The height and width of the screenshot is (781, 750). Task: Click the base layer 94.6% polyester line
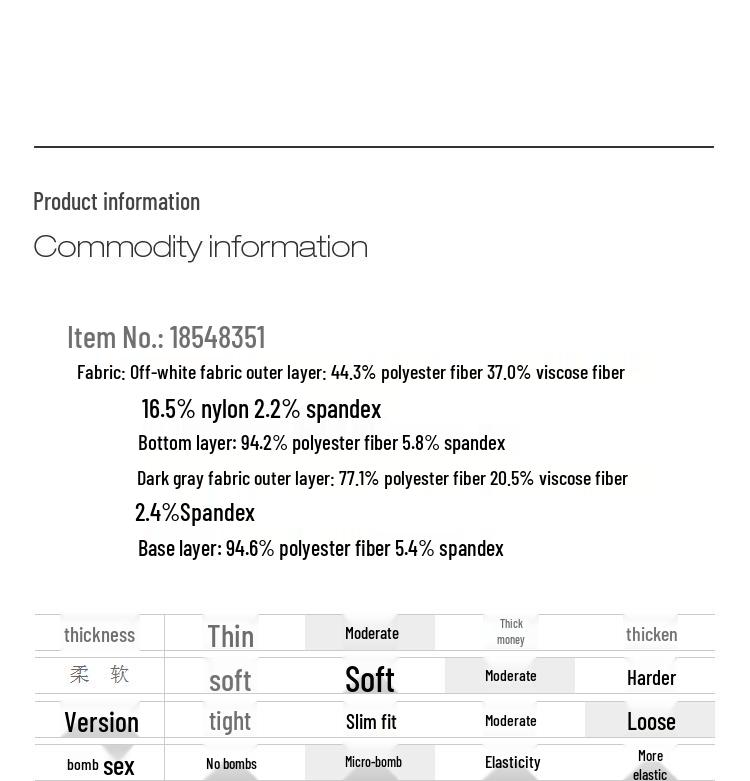tap(320, 548)
